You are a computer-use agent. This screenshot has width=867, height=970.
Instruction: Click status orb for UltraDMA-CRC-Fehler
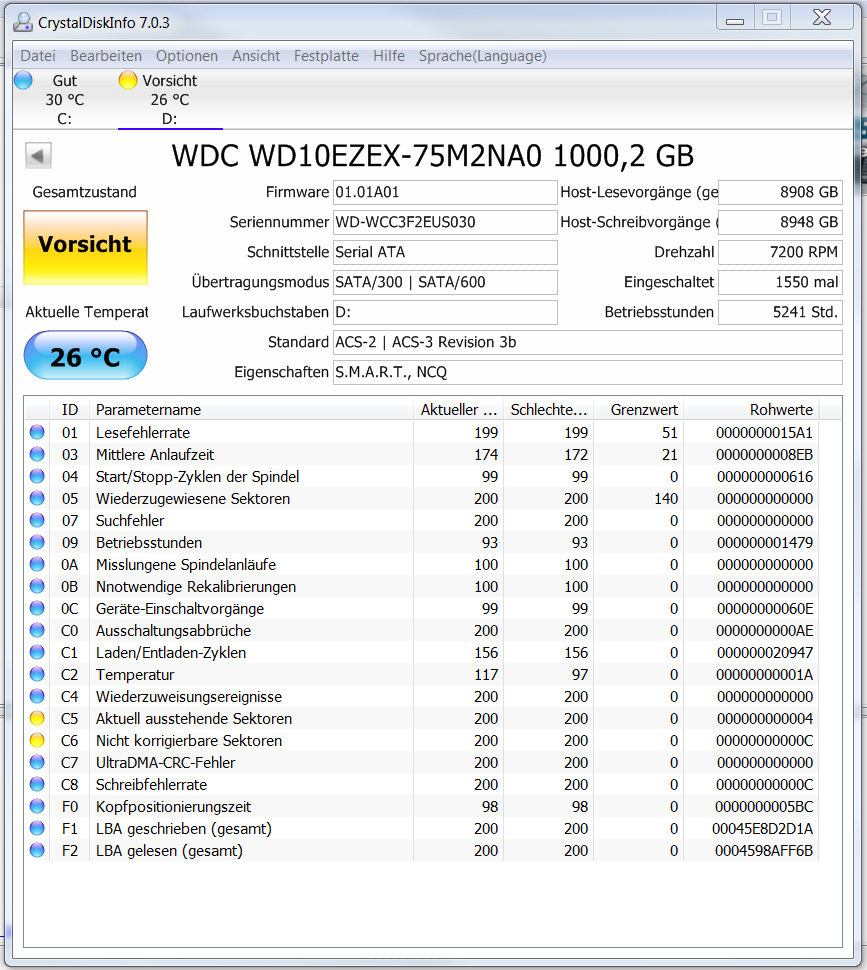point(37,762)
